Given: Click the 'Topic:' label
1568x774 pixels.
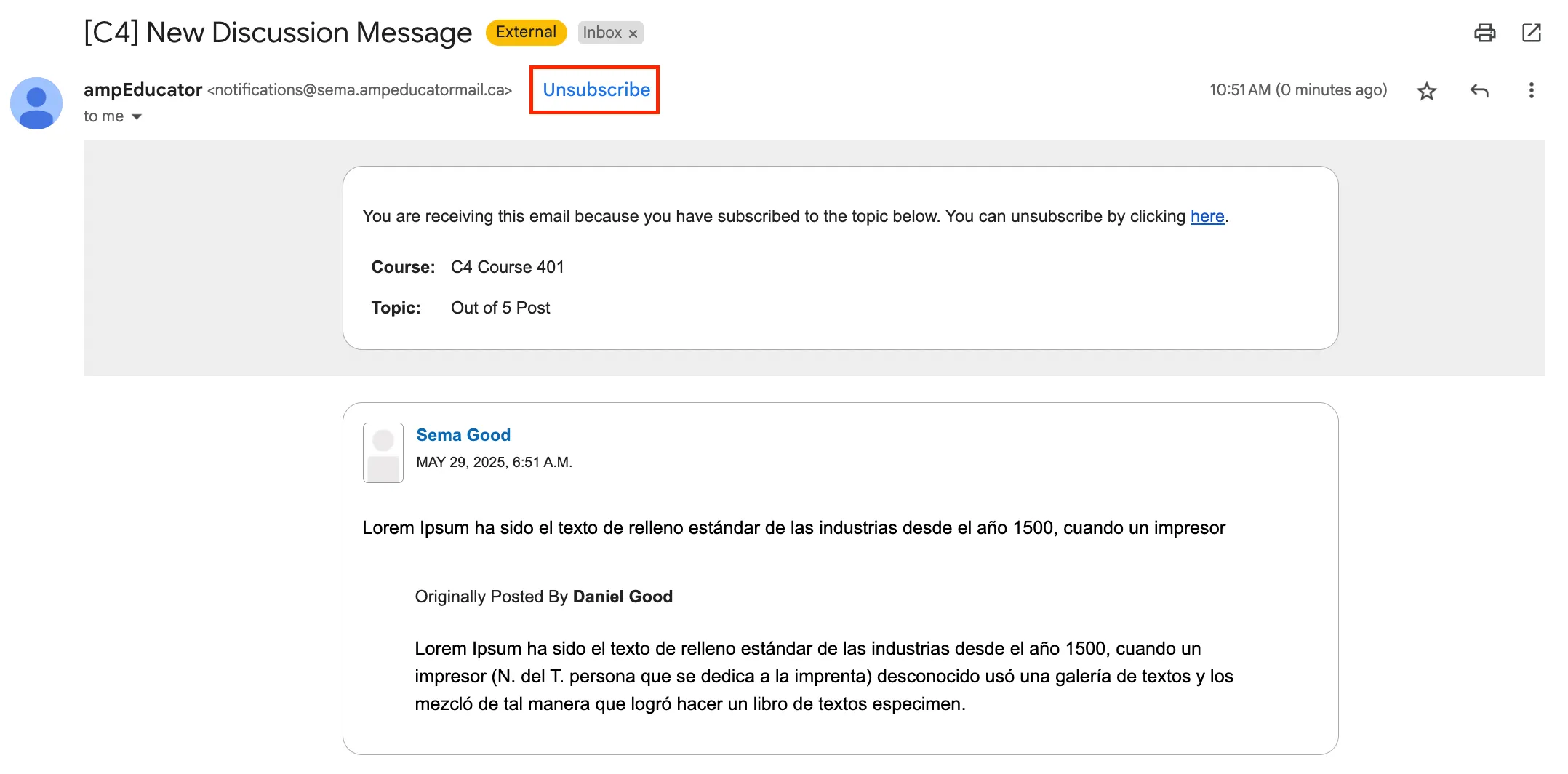Looking at the screenshot, I should (x=396, y=308).
